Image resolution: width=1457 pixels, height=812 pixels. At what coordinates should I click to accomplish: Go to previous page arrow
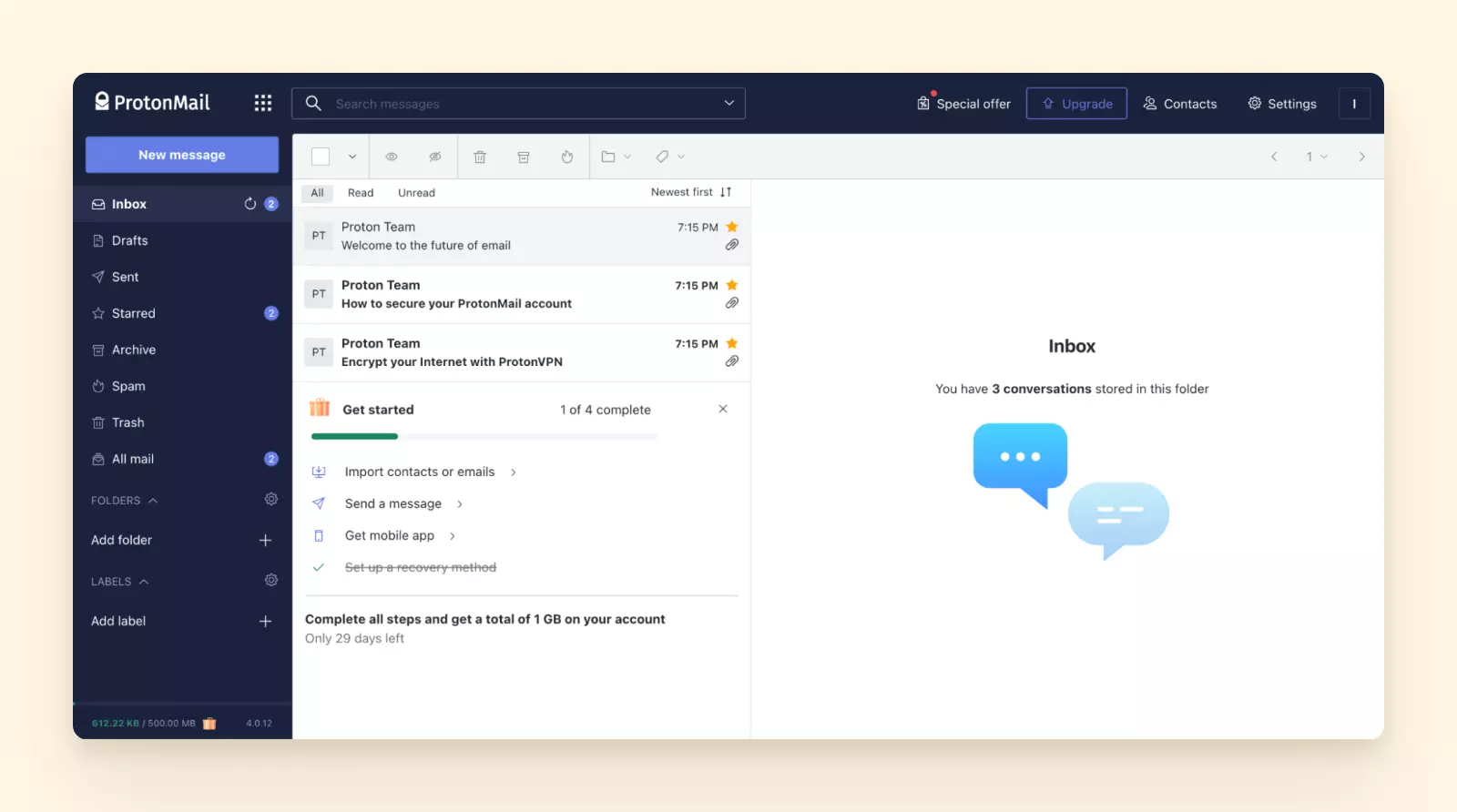pyautogui.click(x=1274, y=157)
